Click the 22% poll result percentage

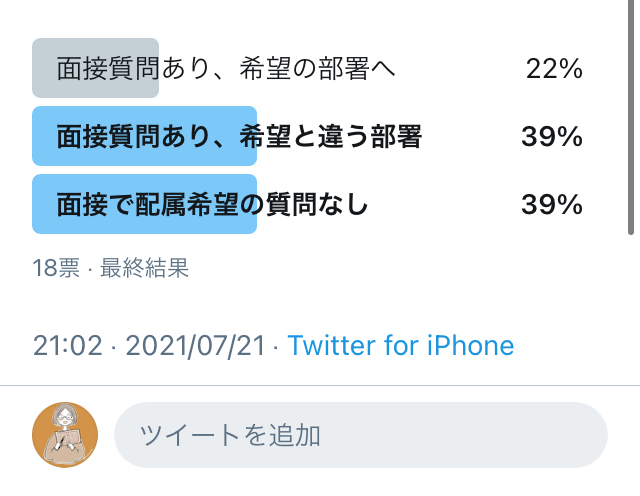tap(553, 68)
